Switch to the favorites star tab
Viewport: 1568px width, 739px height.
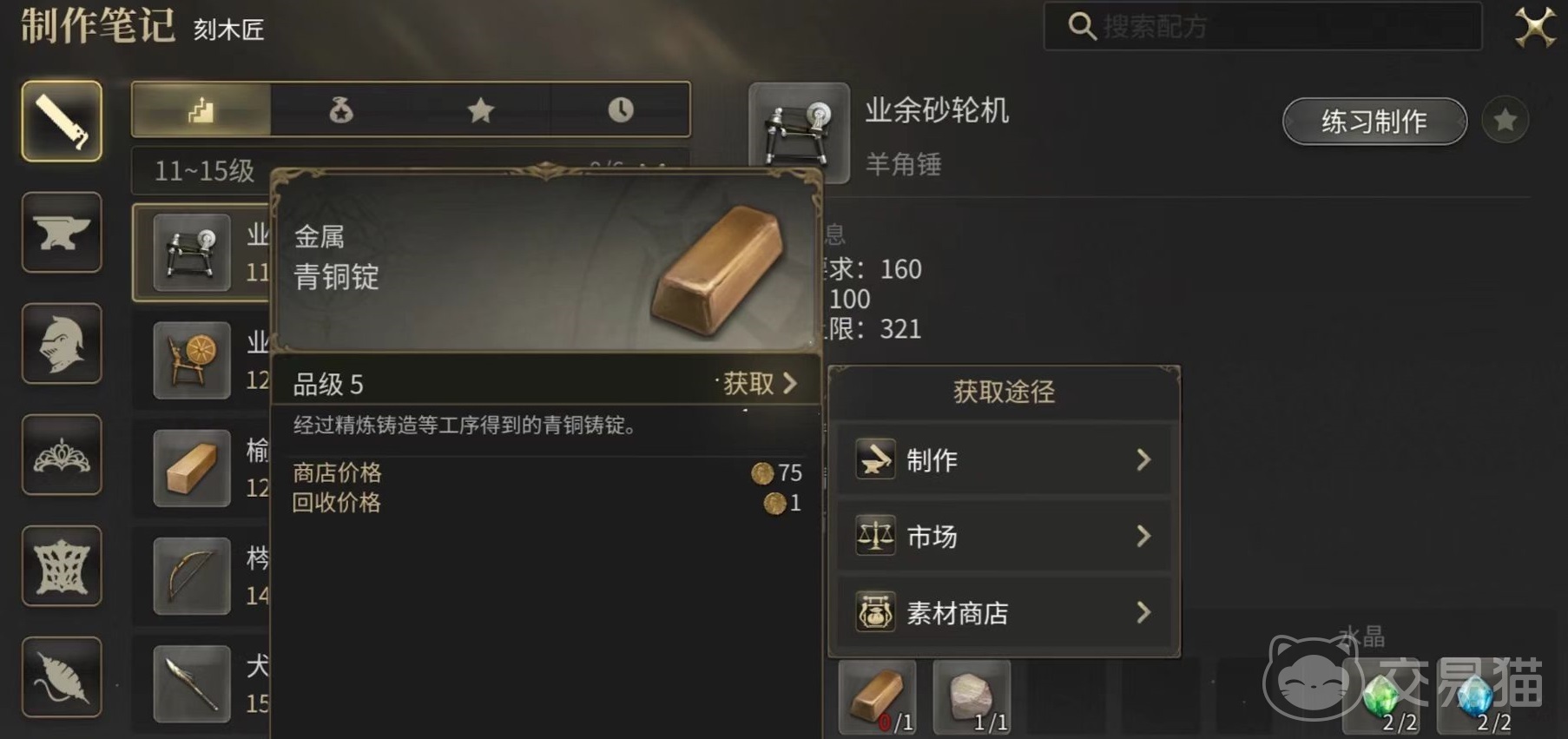point(480,109)
